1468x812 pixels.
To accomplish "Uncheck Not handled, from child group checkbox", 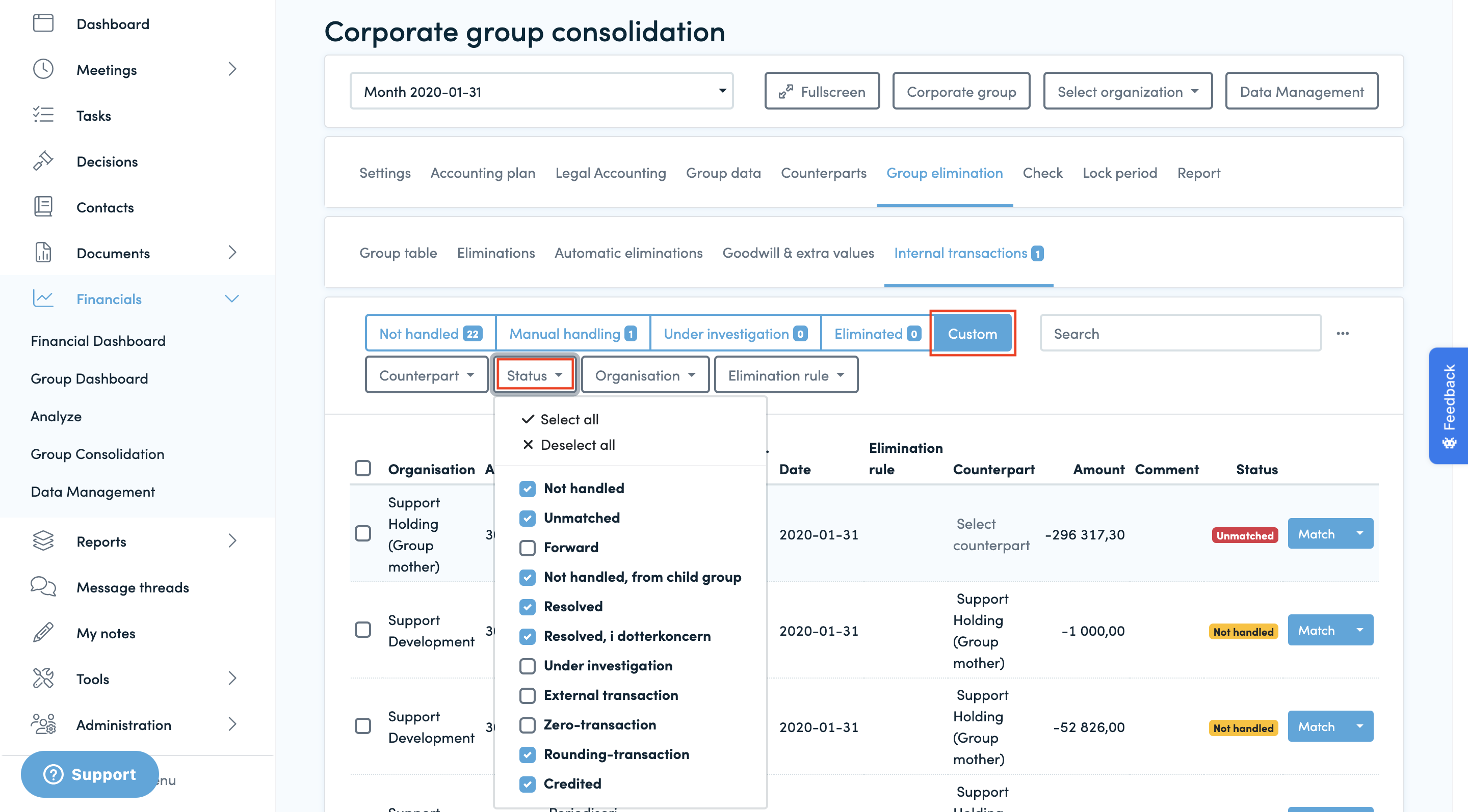I will coord(528,577).
